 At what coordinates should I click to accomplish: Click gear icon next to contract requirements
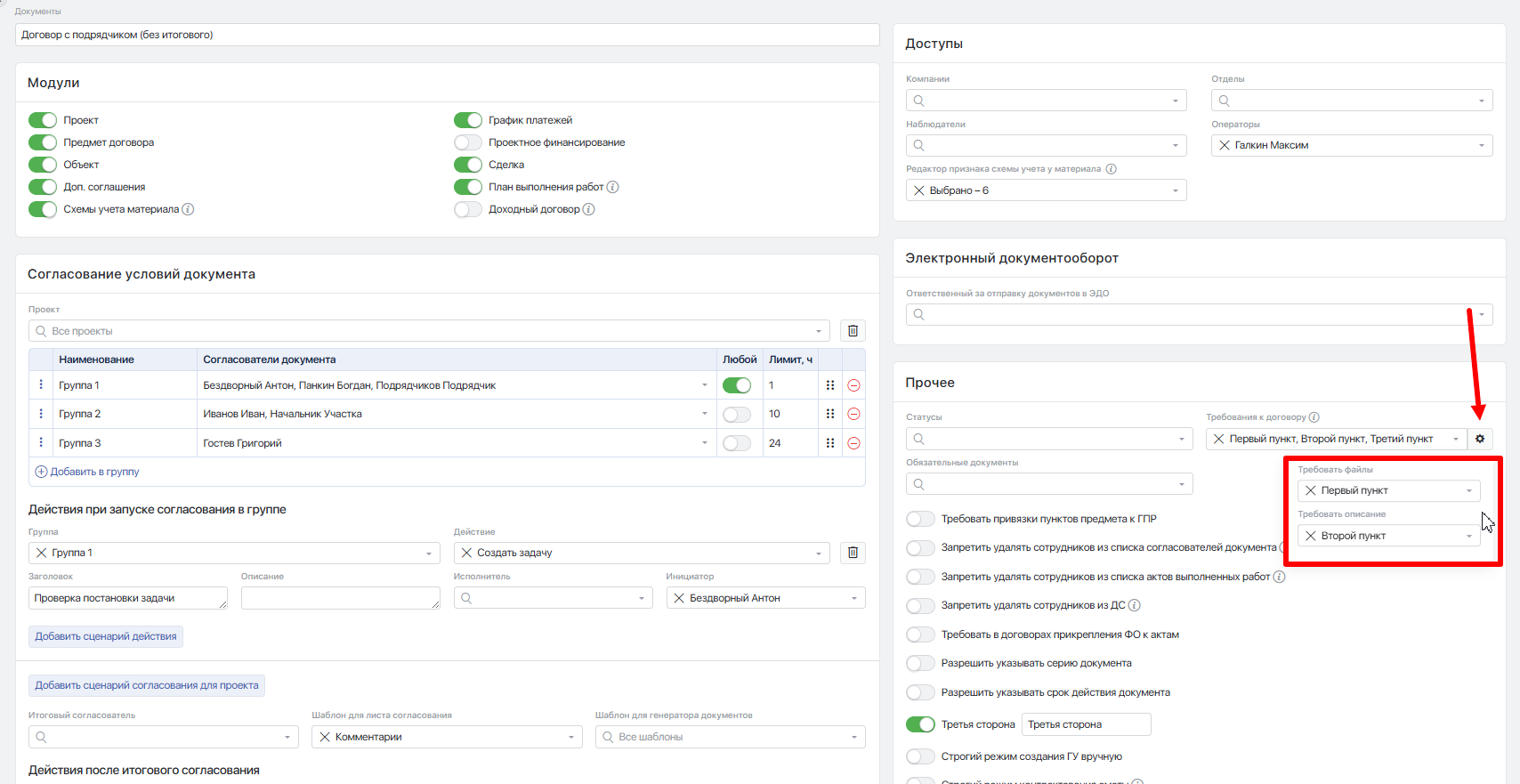[x=1480, y=439]
